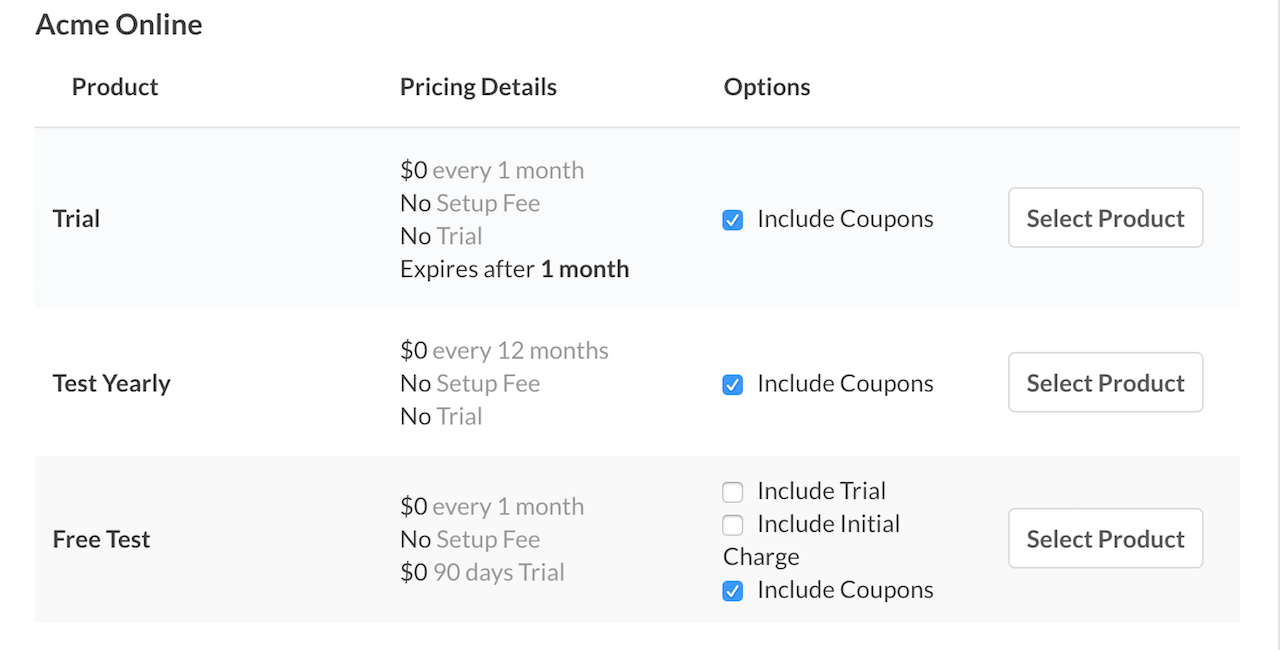Choose Select Product for the Free Test plan
The width and height of the screenshot is (1280, 650).
[x=1105, y=538]
